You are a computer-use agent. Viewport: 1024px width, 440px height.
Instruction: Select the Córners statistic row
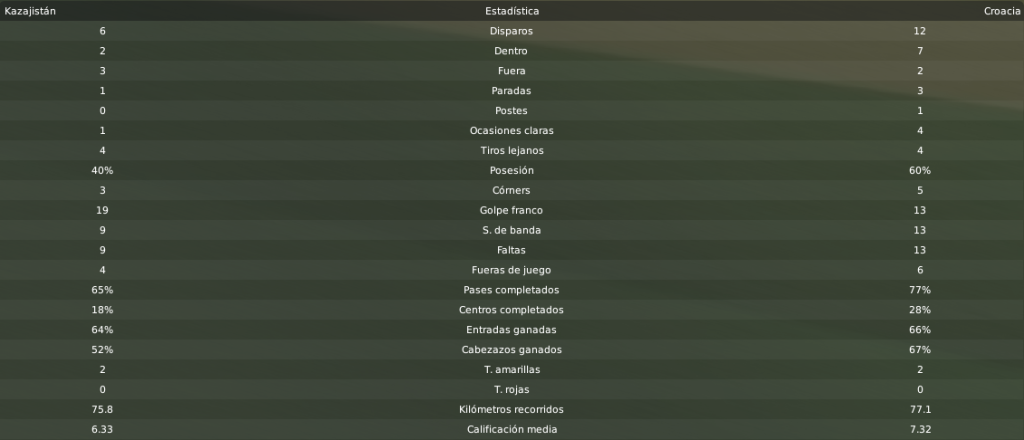pyautogui.click(x=512, y=190)
